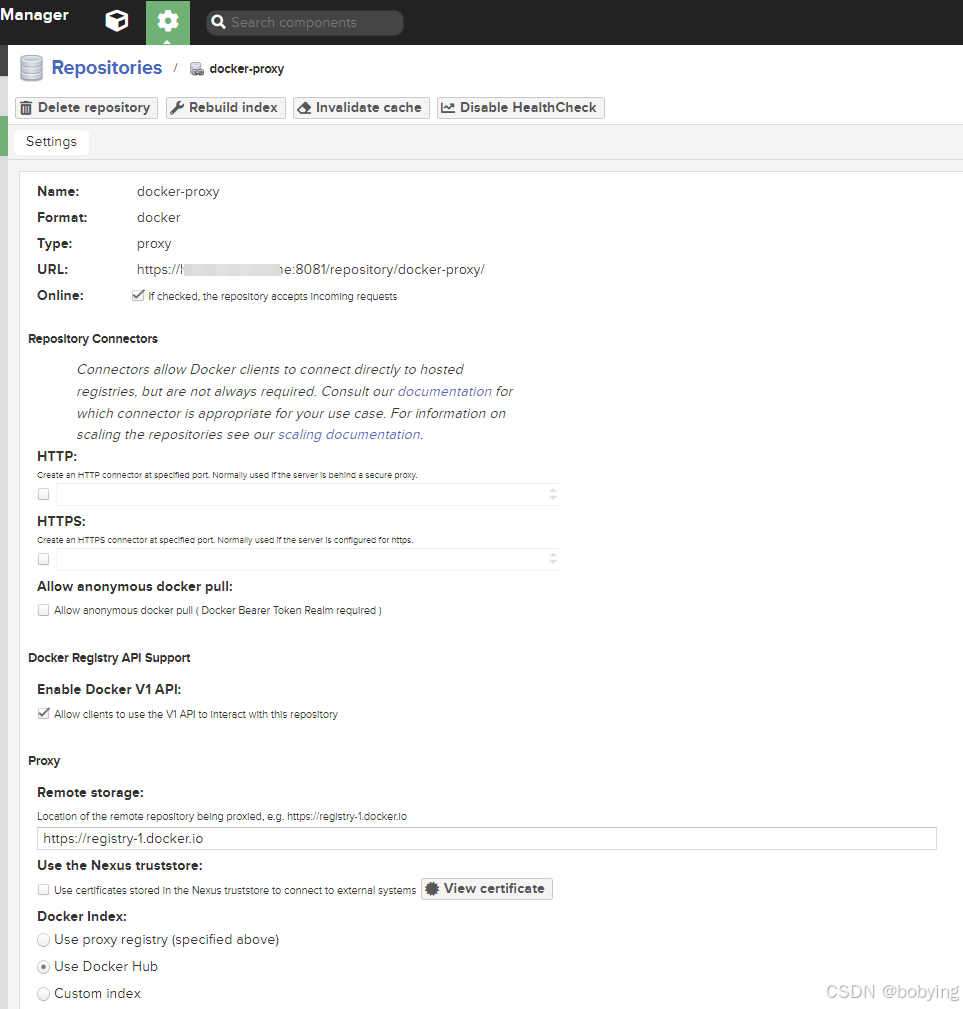Click the View certificate button

pos(487,889)
